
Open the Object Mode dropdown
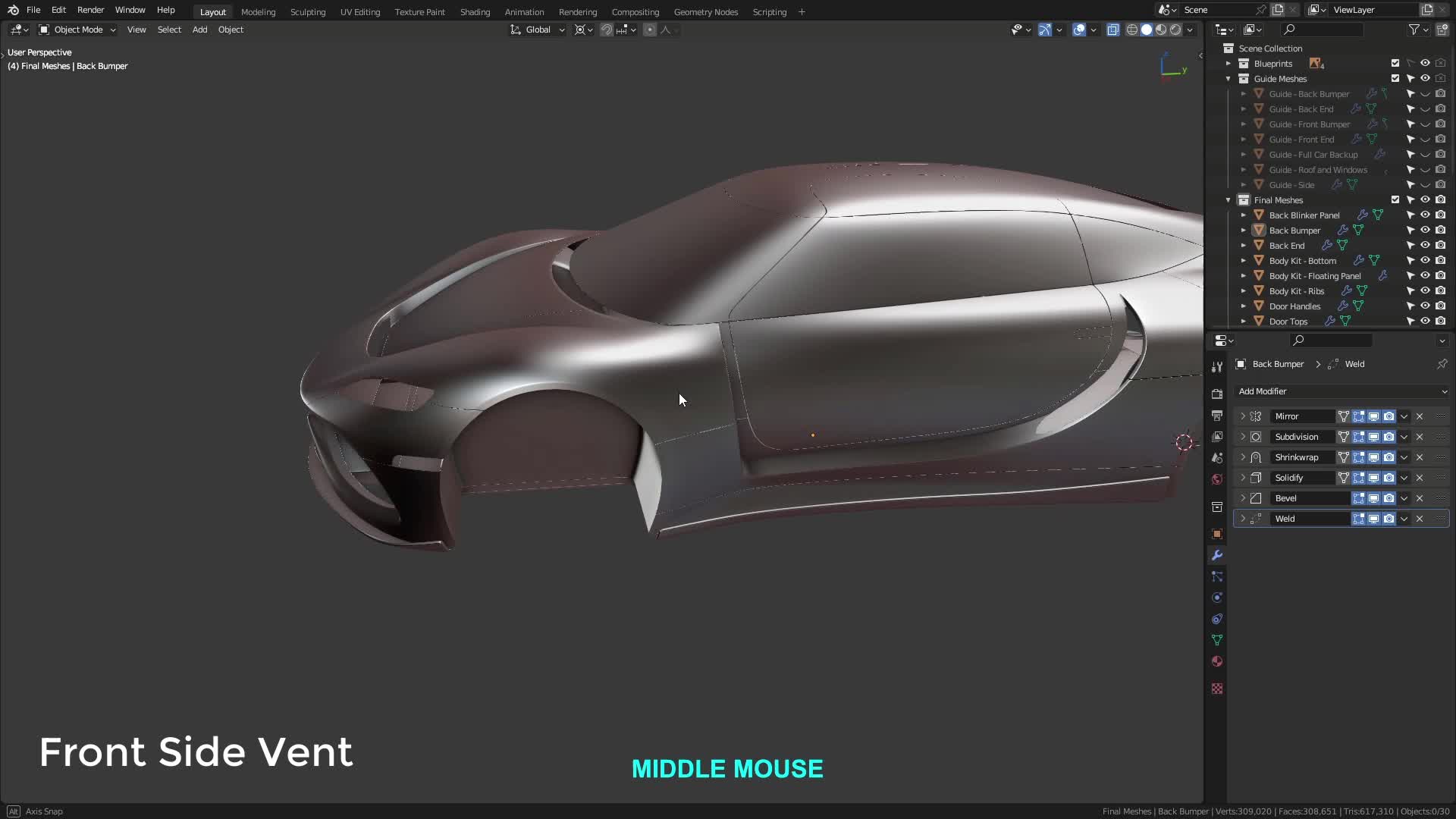[77, 30]
